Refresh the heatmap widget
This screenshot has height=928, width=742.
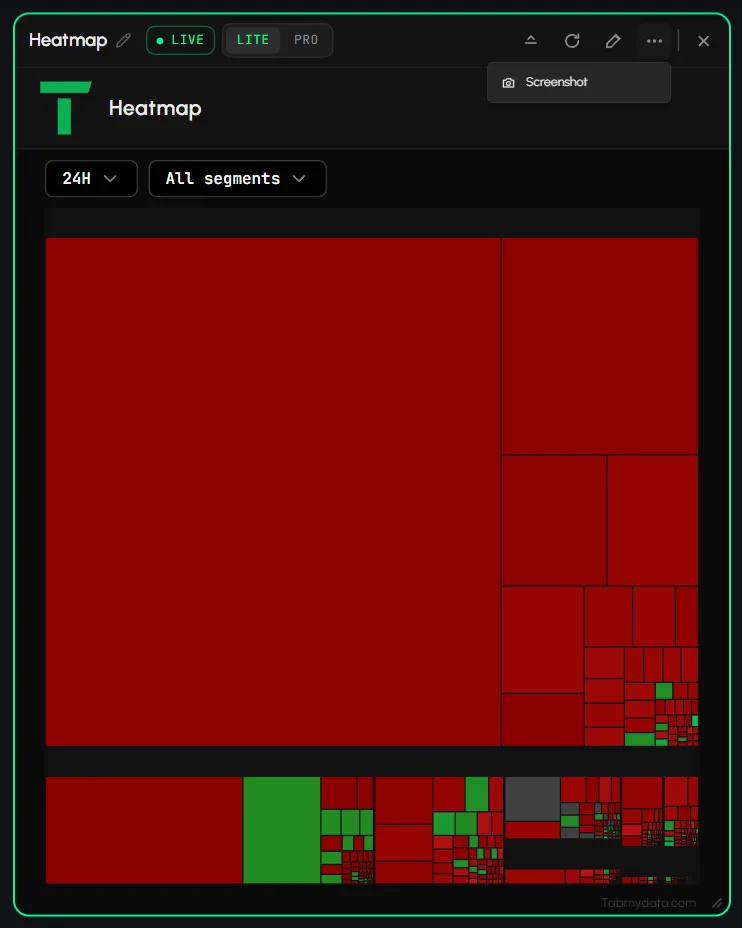[x=572, y=41]
